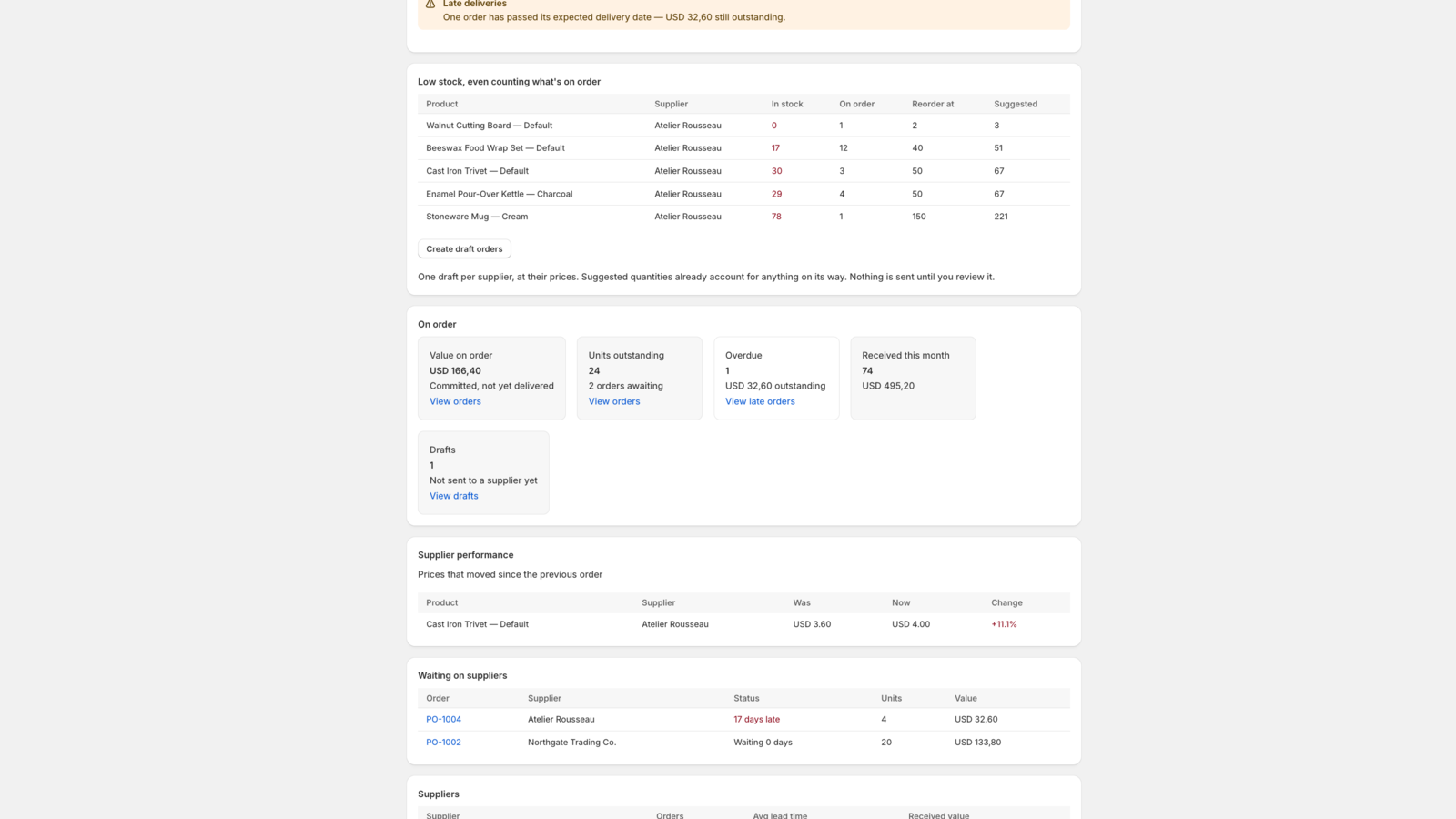
Task: Click the Create draft orders button
Action: coord(464,248)
